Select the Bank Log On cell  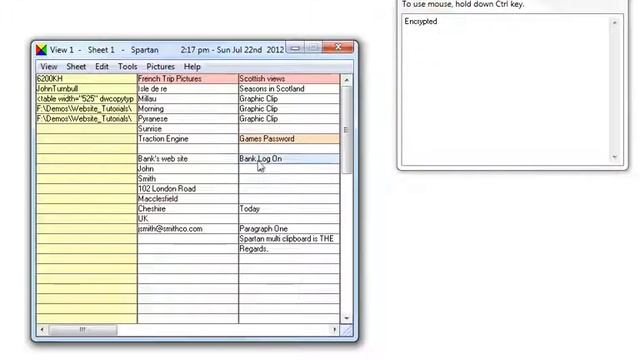pos(289,159)
